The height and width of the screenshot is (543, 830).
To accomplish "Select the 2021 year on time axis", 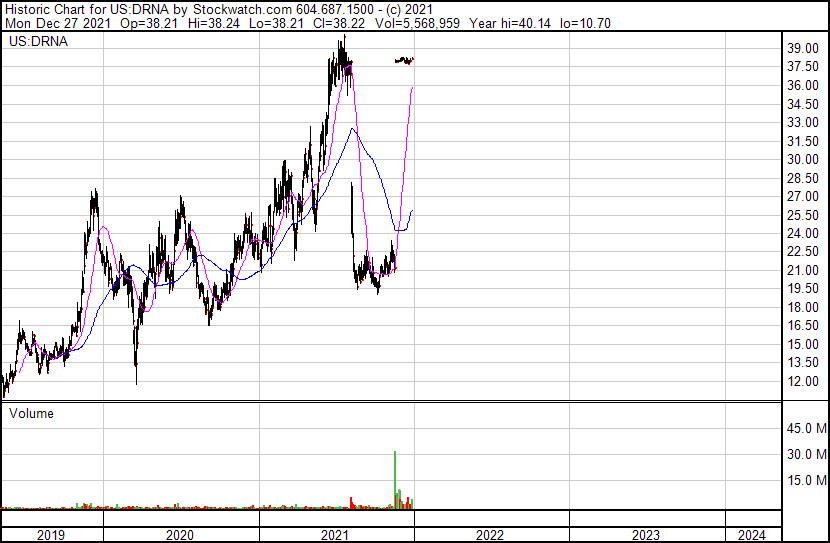I will [x=335, y=535].
